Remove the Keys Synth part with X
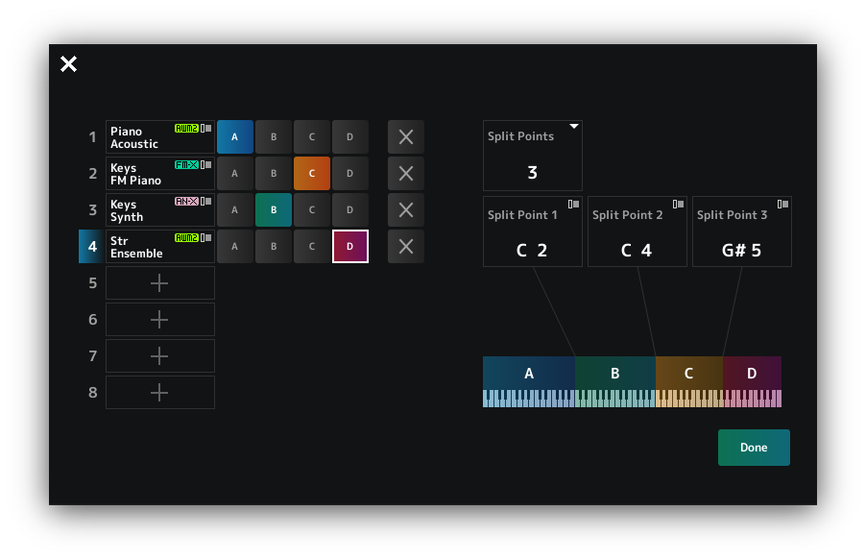 click(405, 210)
